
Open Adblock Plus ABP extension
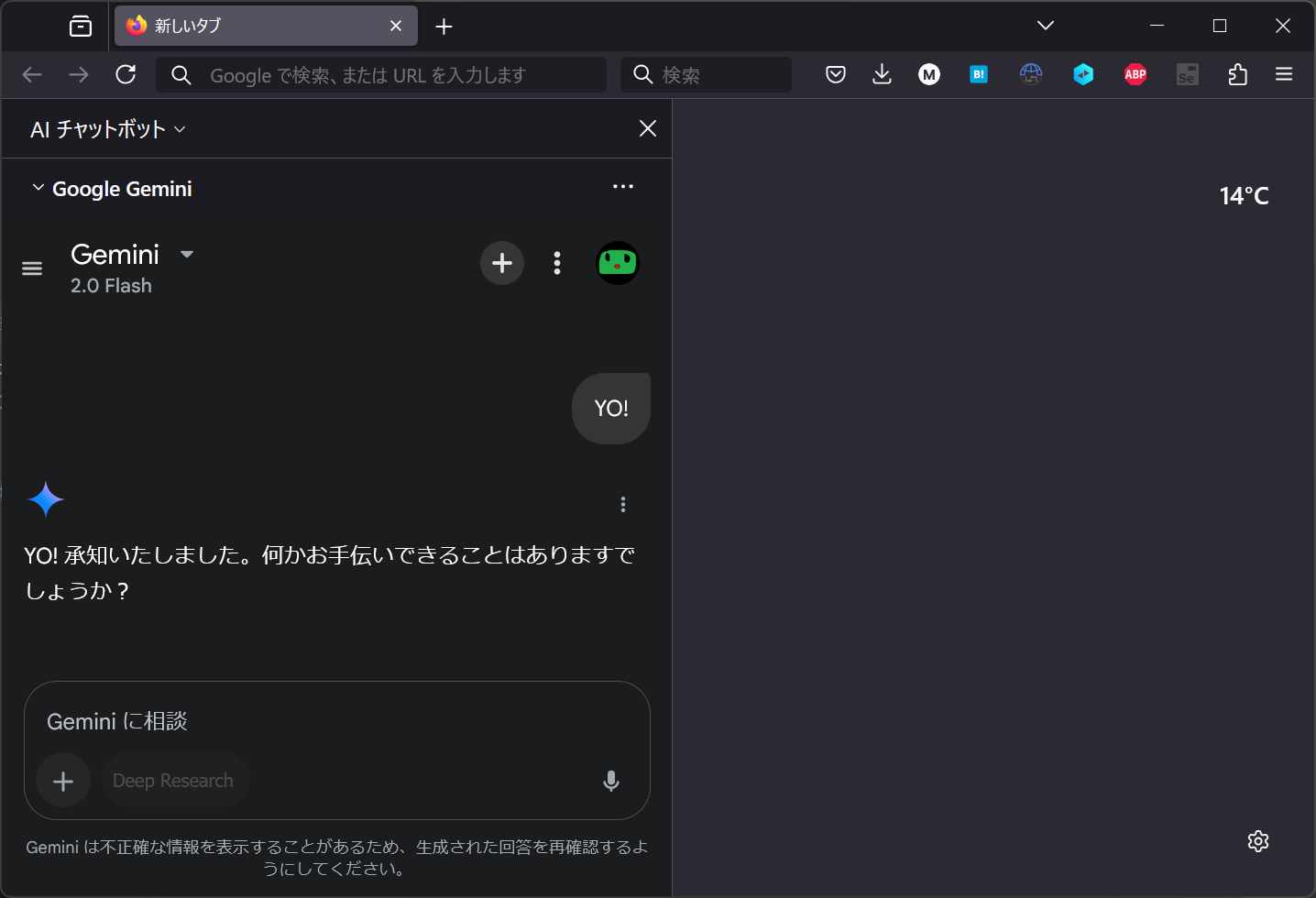[x=1135, y=75]
